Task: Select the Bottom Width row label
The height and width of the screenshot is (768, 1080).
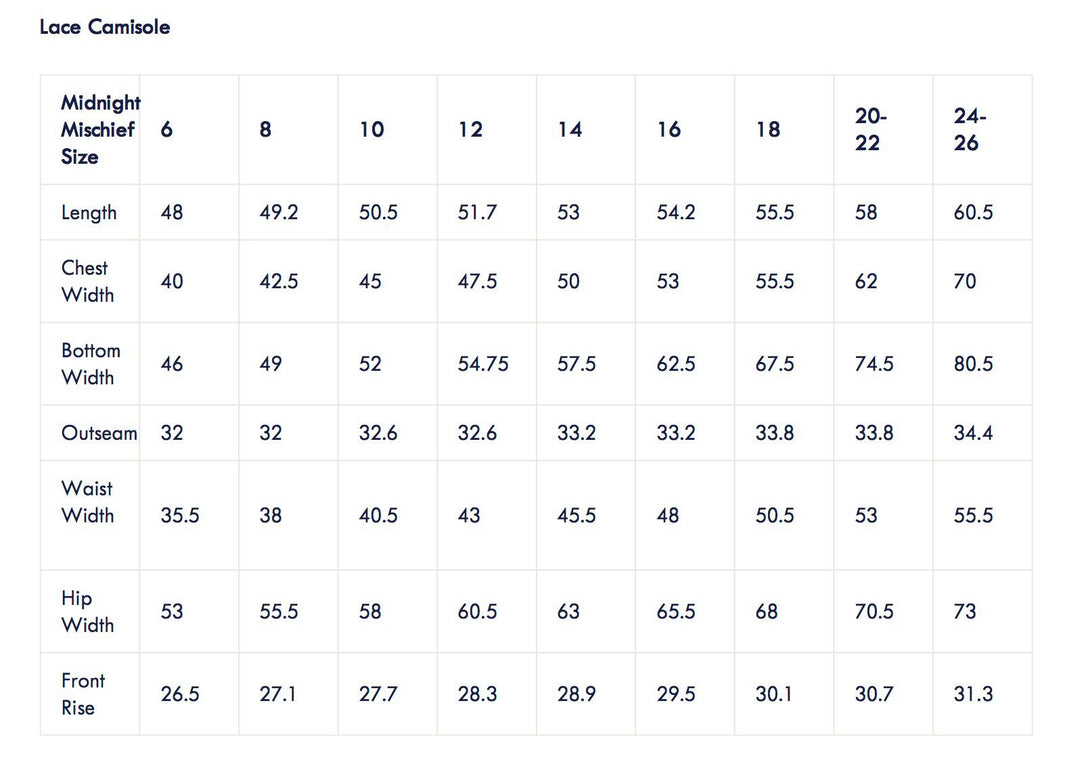Action: (90, 364)
